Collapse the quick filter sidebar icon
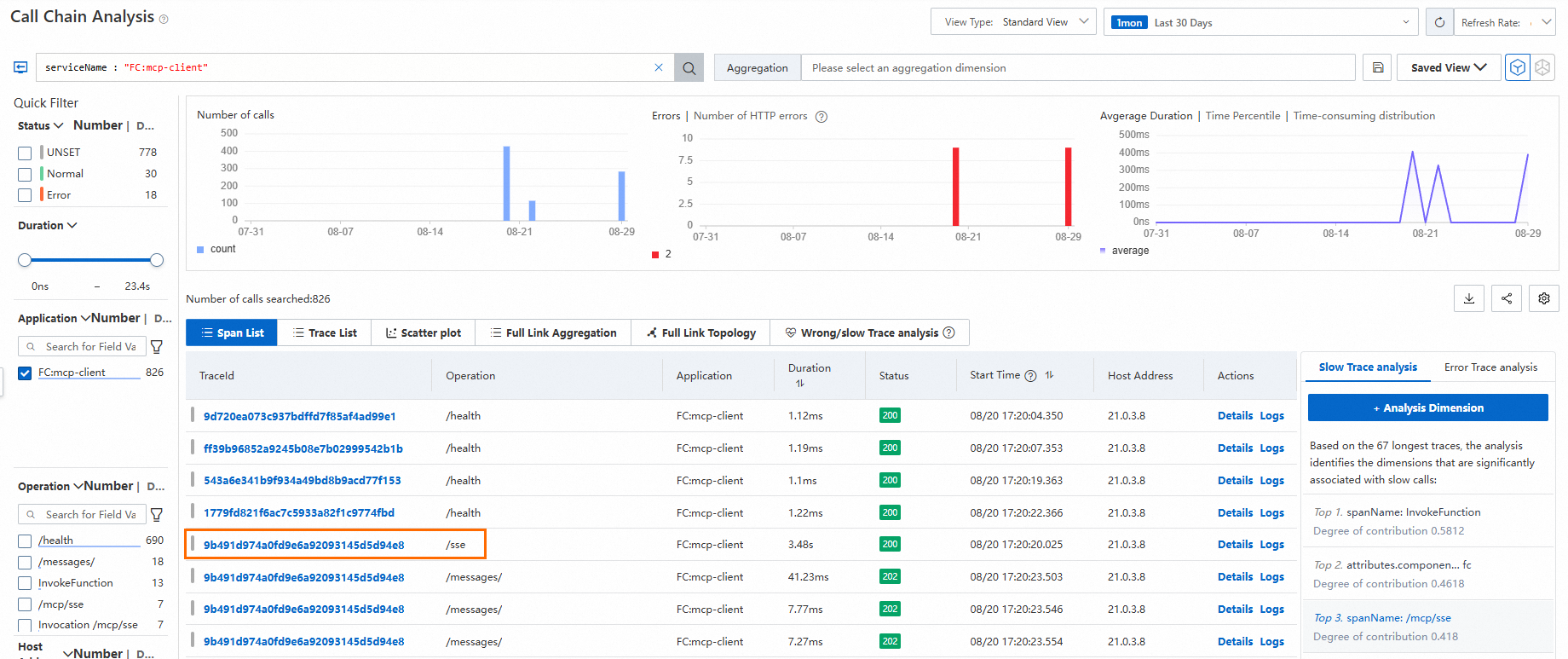This screenshot has width=1568, height=659. point(21,67)
